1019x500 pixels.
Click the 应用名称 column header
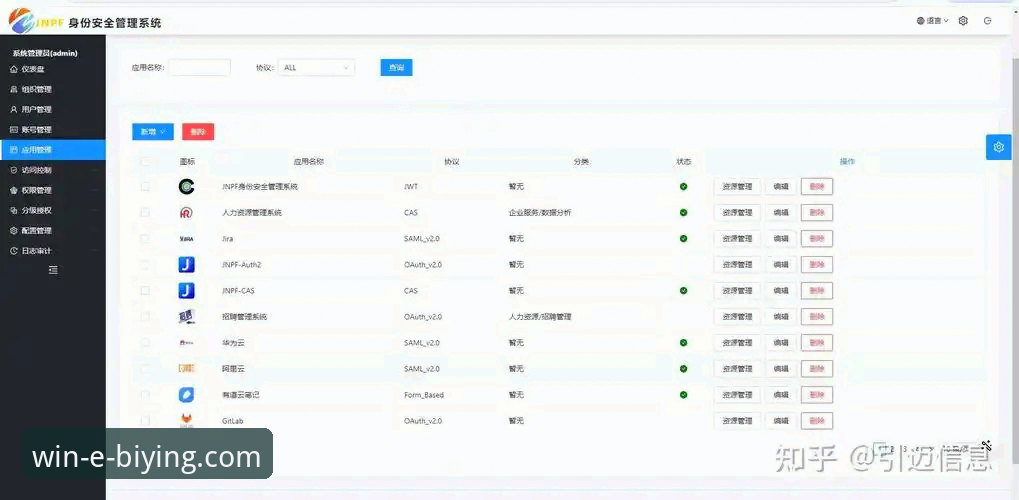pyautogui.click(x=309, y=161)
